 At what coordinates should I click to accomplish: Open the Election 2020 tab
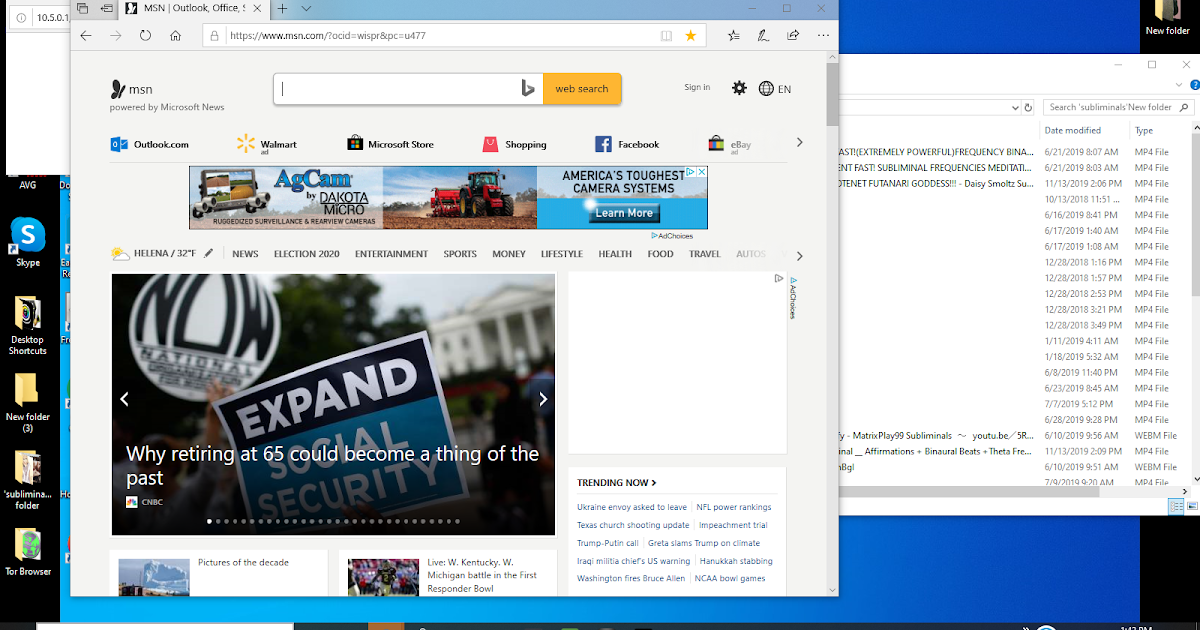307,254
